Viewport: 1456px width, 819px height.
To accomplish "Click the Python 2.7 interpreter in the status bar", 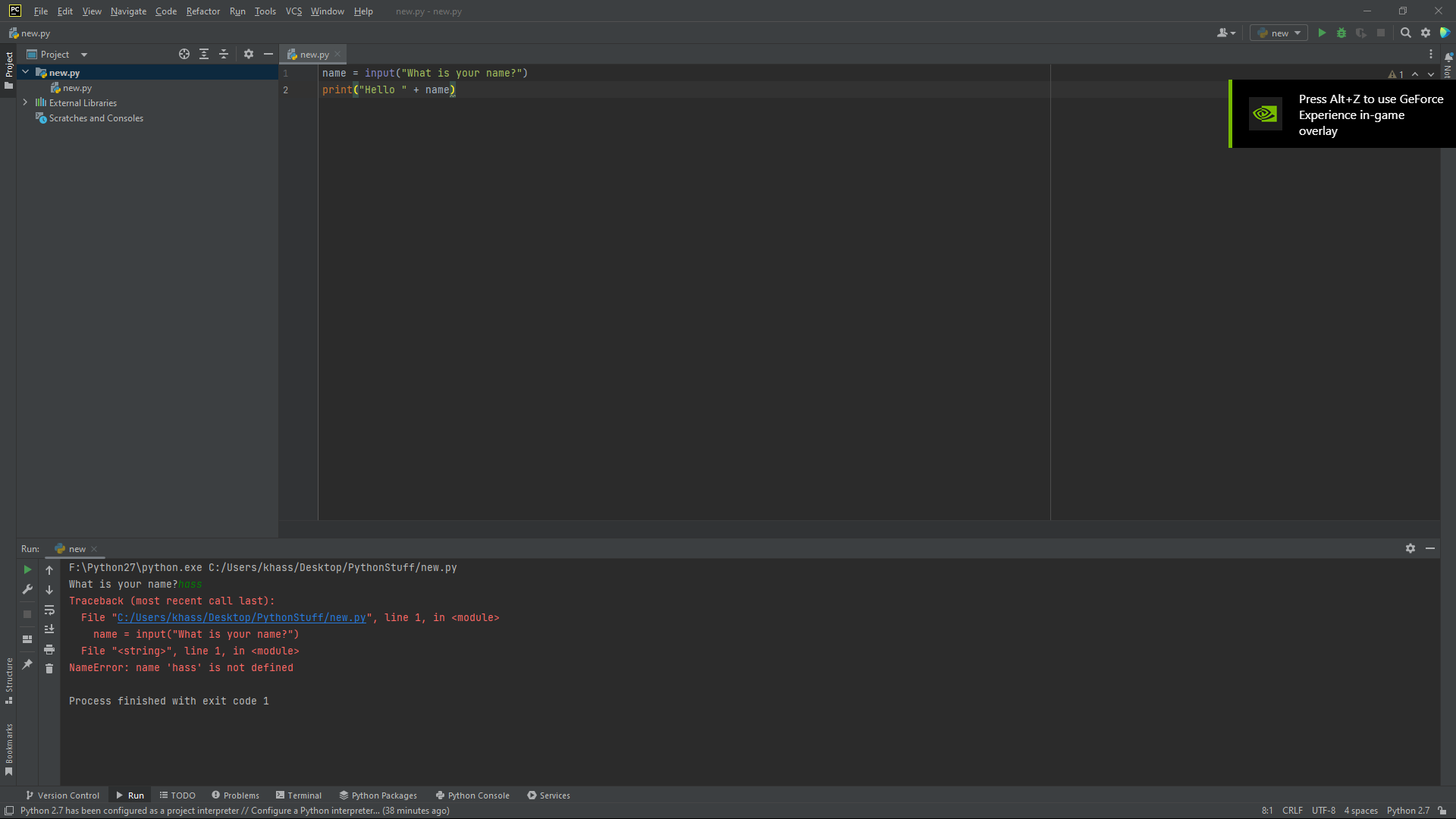I will [1408, 811].
